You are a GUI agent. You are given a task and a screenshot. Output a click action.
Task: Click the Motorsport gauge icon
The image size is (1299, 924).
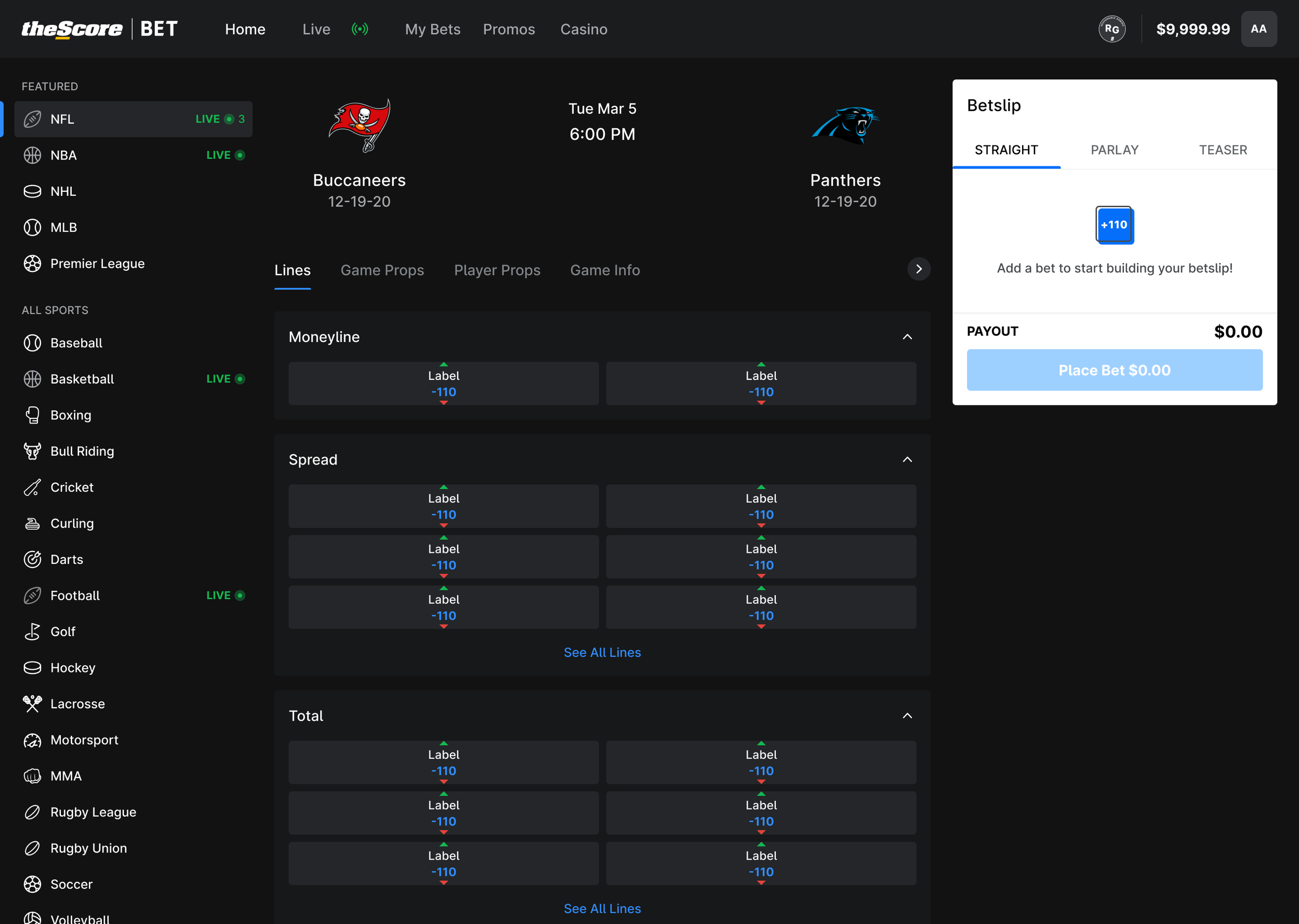point(32,740)
